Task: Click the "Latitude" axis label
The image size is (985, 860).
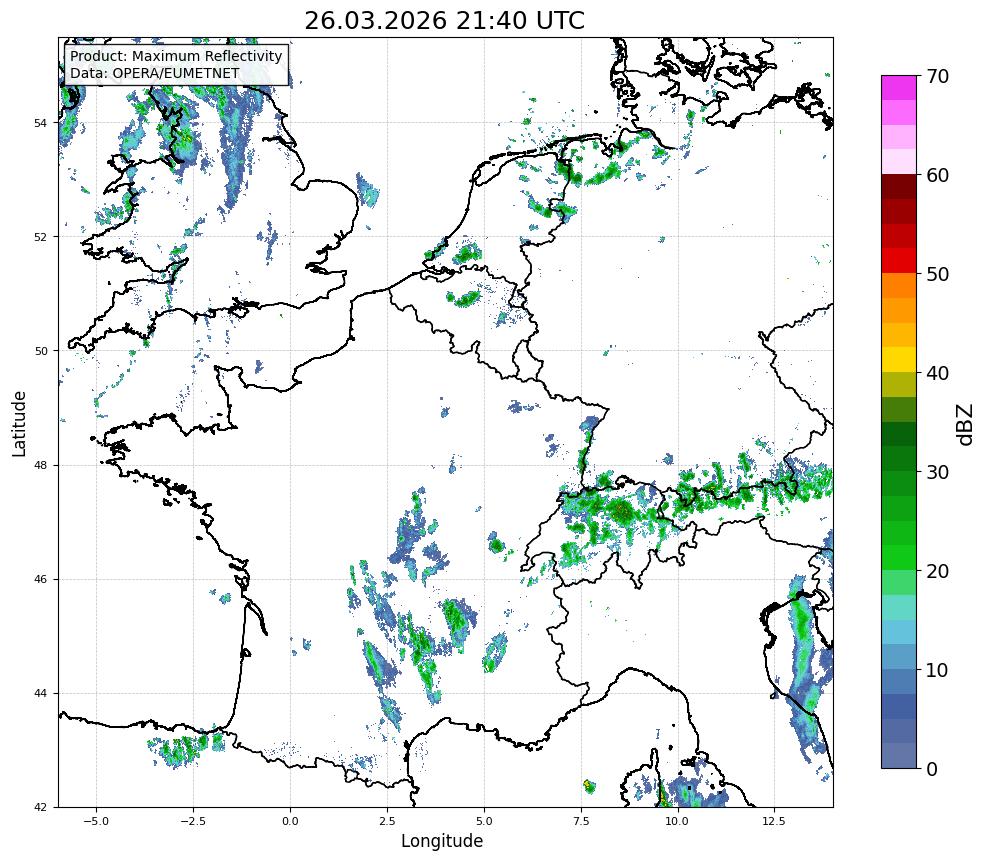Action: [19, 423]
